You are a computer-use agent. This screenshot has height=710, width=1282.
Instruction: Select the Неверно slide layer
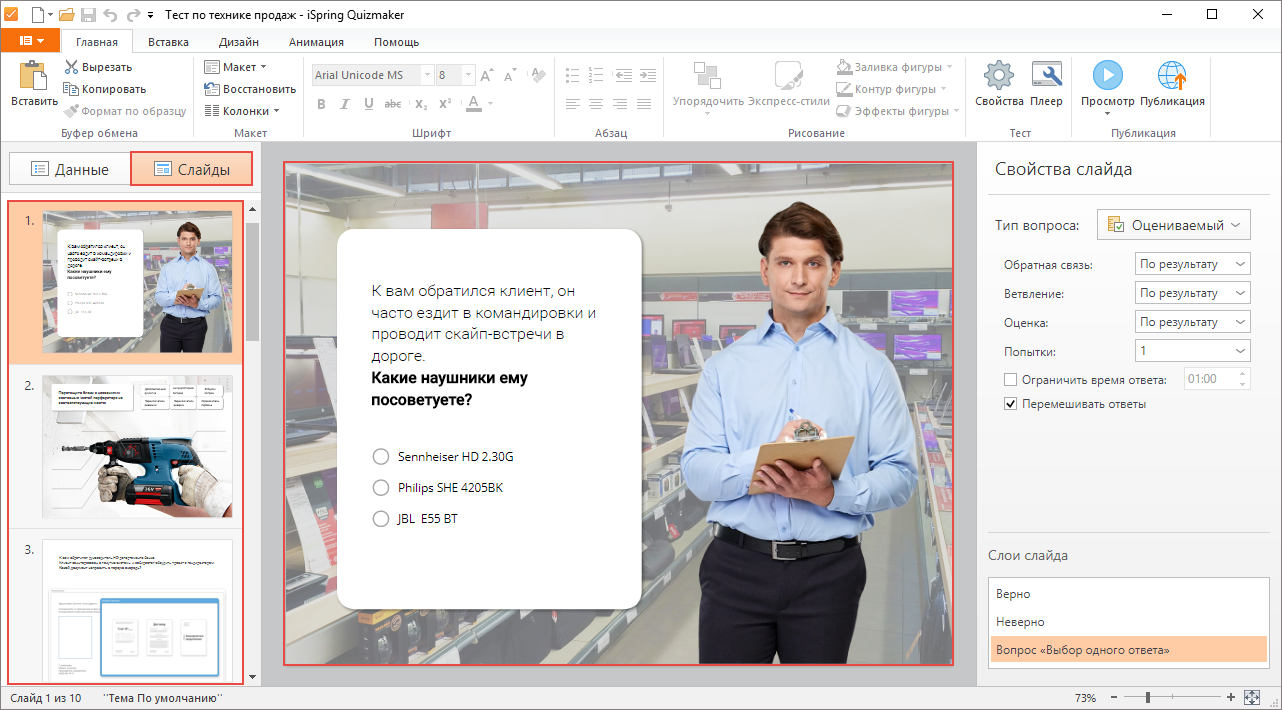1127,622
